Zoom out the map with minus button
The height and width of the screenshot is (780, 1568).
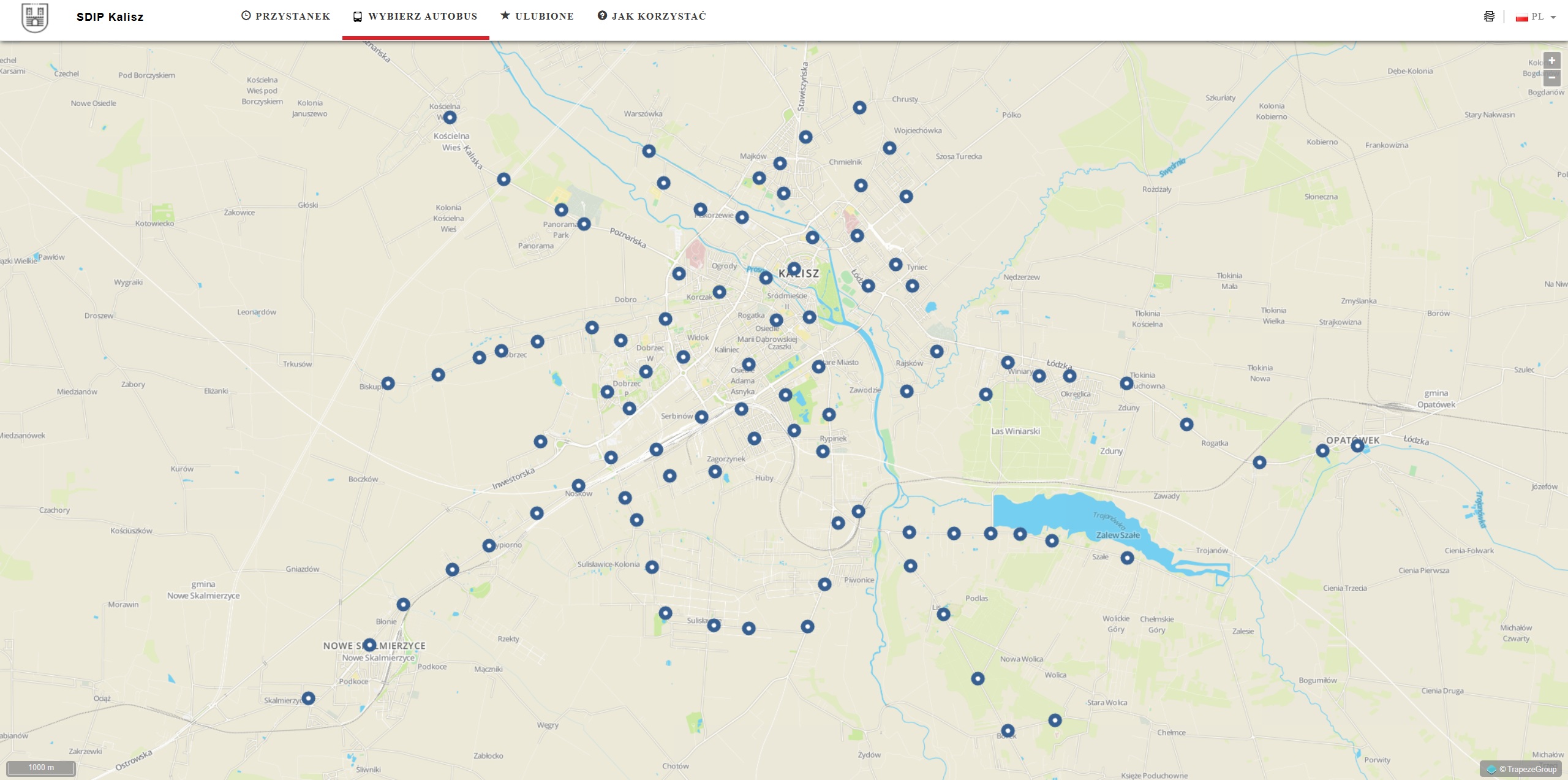click(1551, 78)
